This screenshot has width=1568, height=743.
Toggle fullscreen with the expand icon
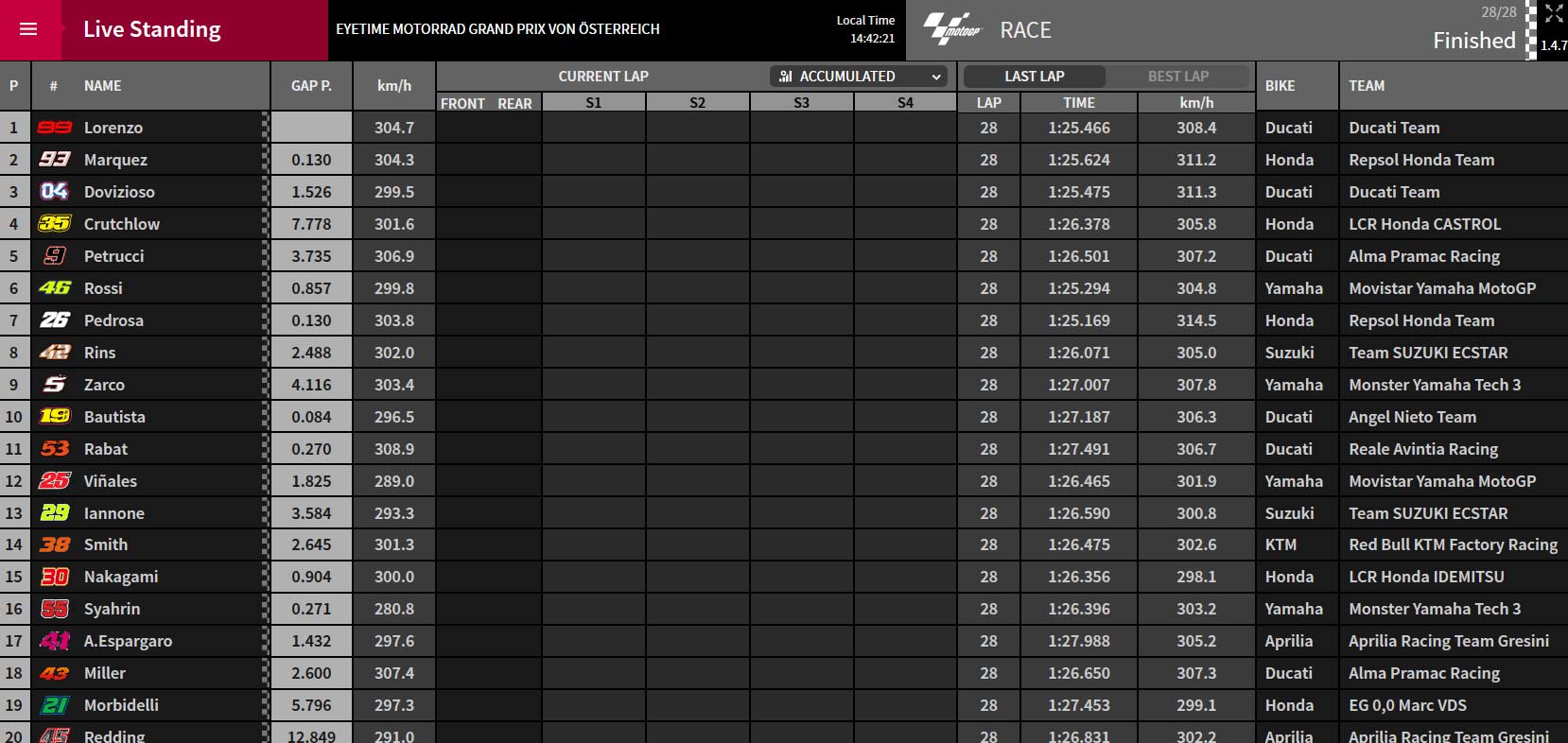click(1554, 13)
